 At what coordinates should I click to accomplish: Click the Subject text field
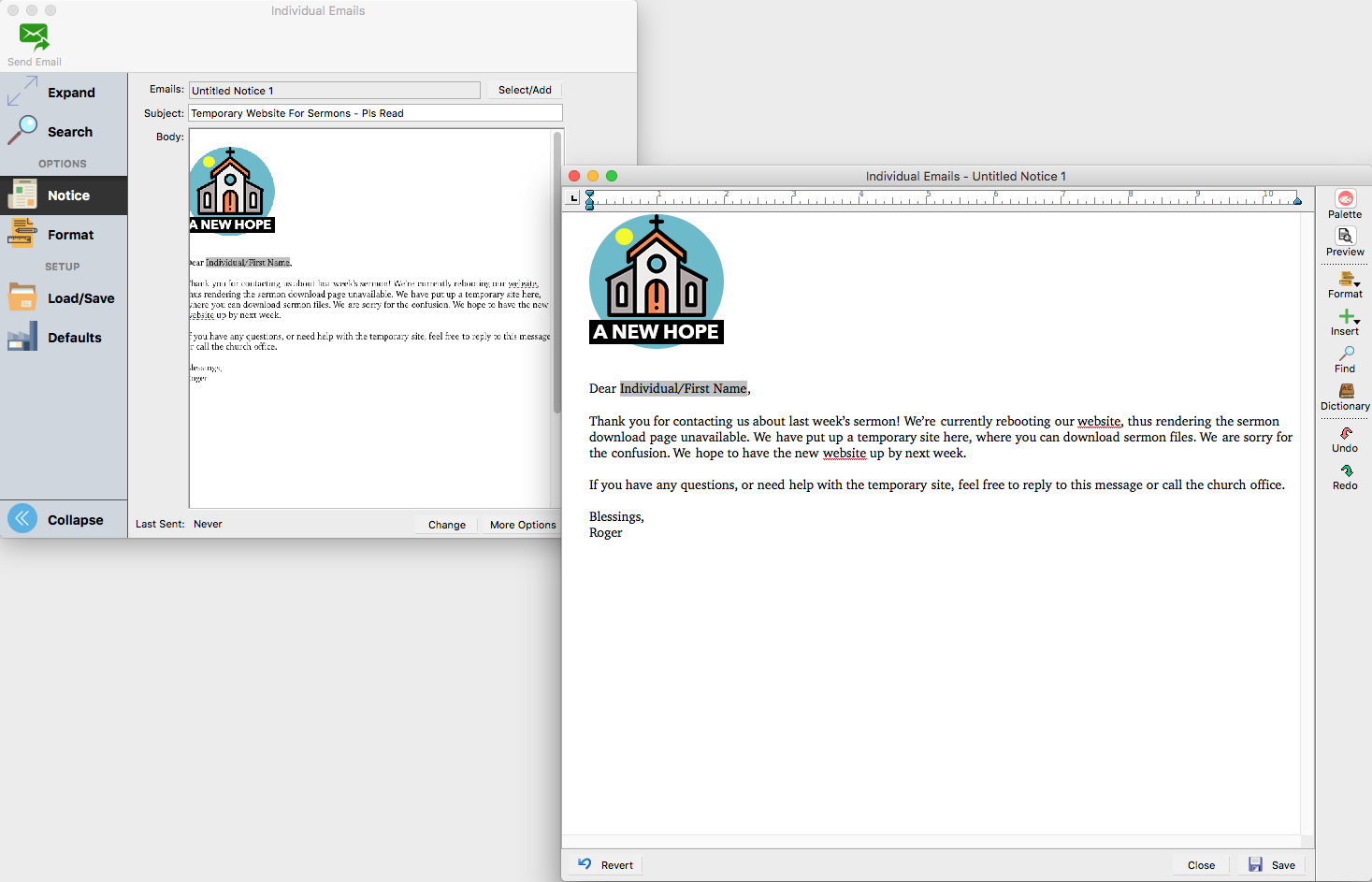pos(375,113)
